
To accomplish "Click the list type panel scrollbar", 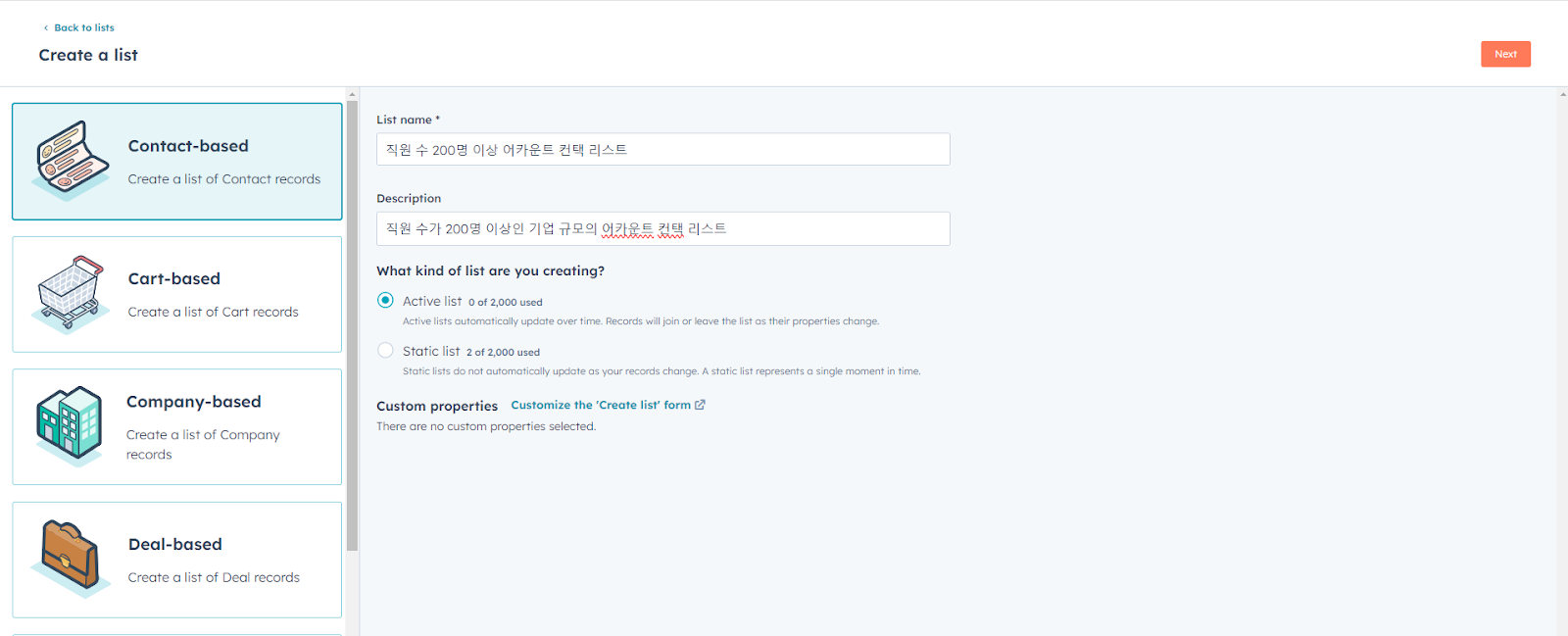I will [x=352, y=325].
